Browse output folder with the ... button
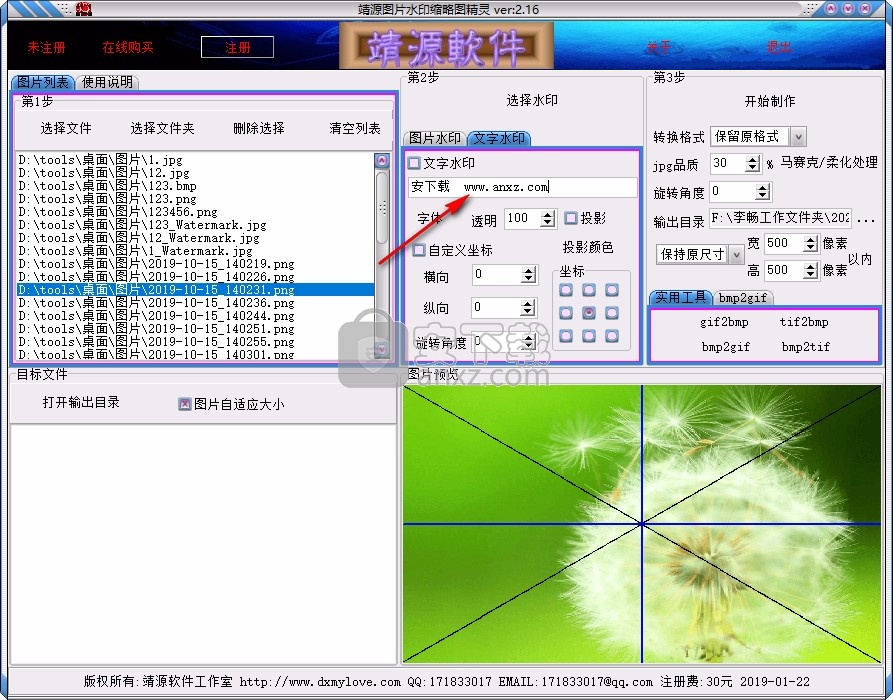The width and height of the screenshot is (893, 700). point(866,220)
